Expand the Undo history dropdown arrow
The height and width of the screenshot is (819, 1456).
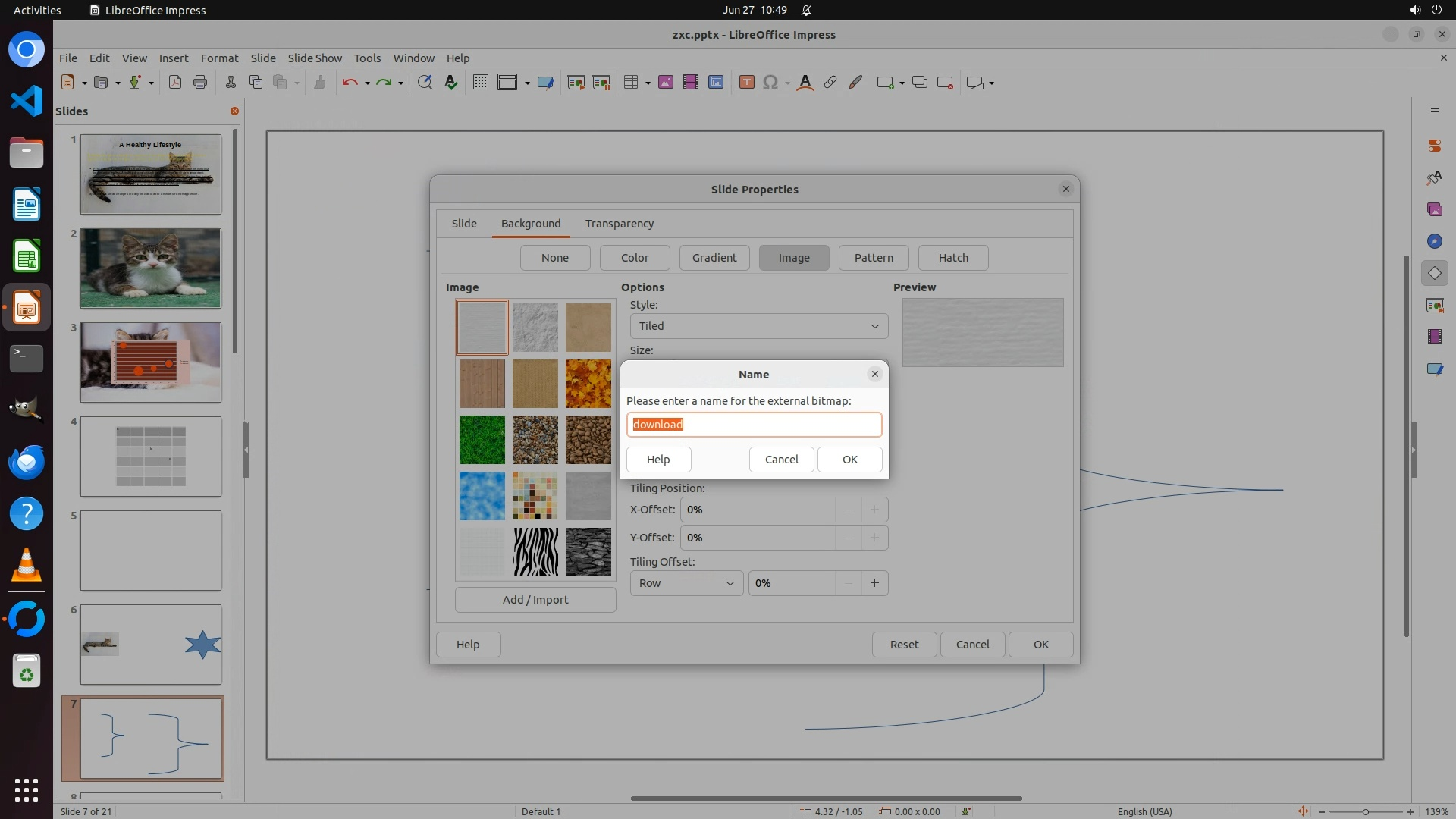coord(367,83)
